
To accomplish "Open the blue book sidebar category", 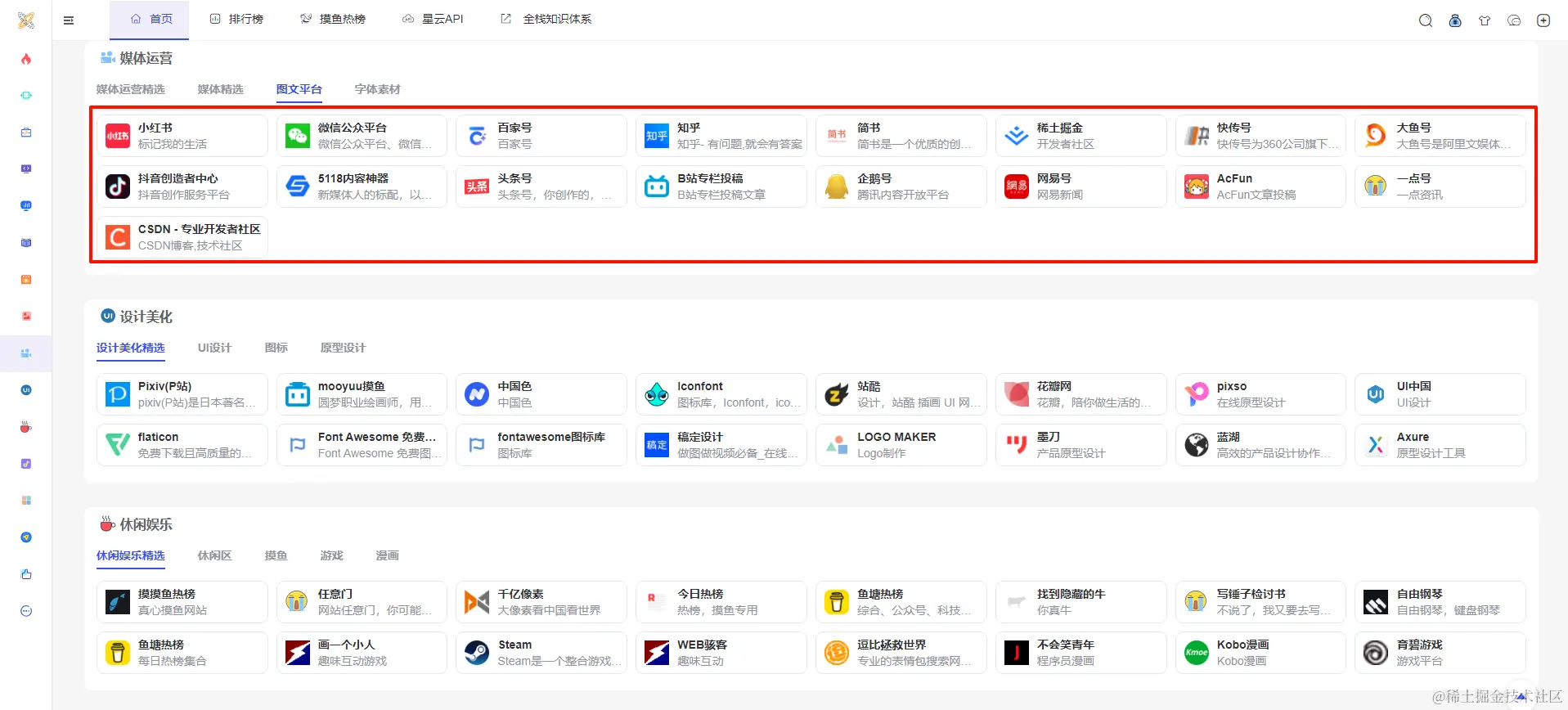I will click(x=26, y=243).
